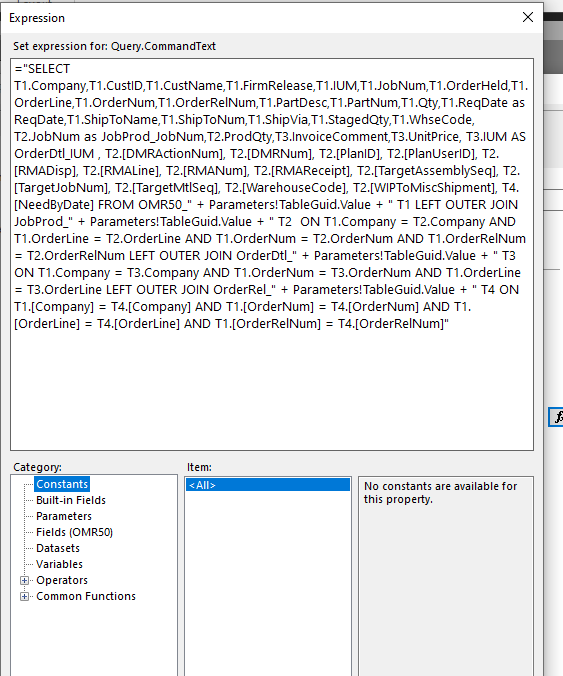The height and width of the screenshot is (676, 563).
Task: Click inside the expression text editor's empty area
Action: (x=272, y=388)
